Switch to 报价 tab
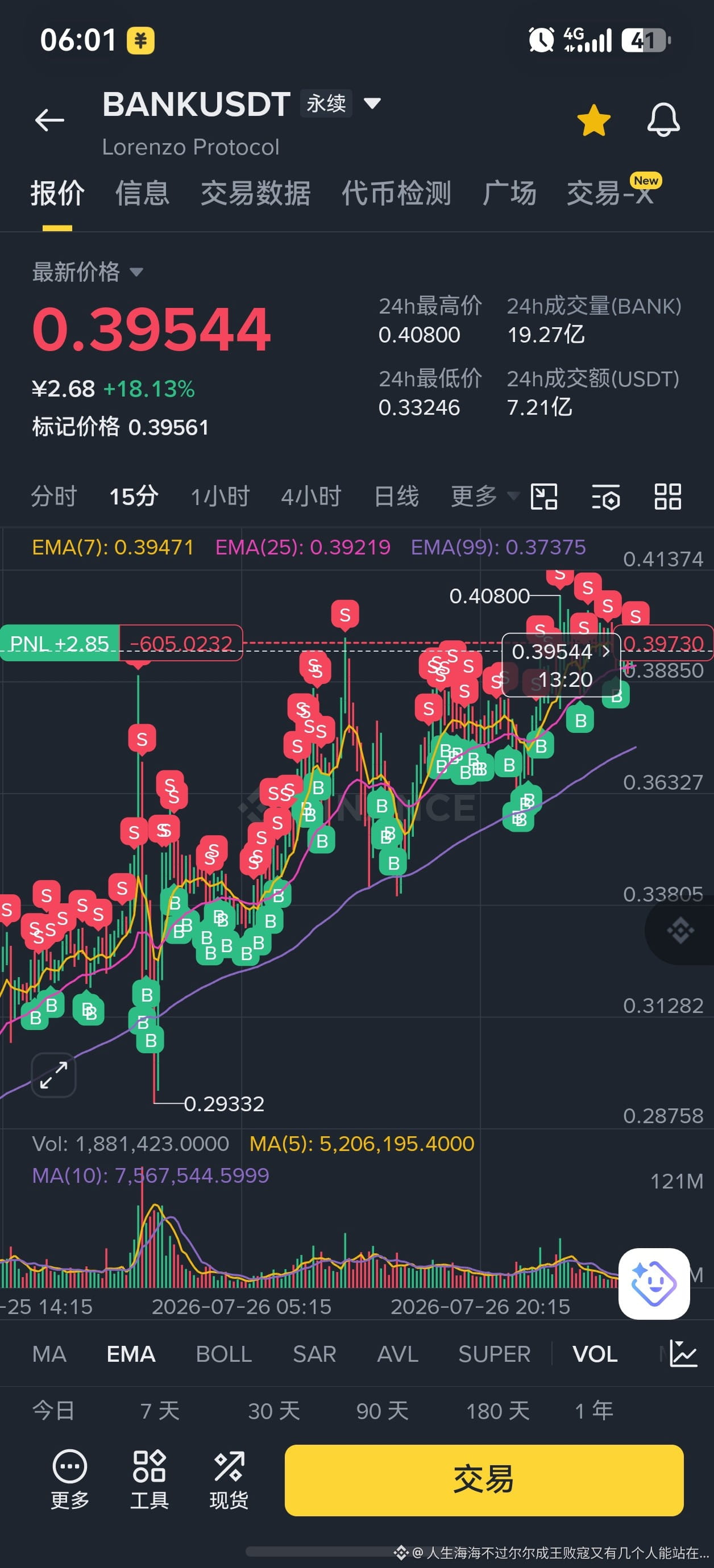Viewport: 714px width, 1568px height. 57,194
